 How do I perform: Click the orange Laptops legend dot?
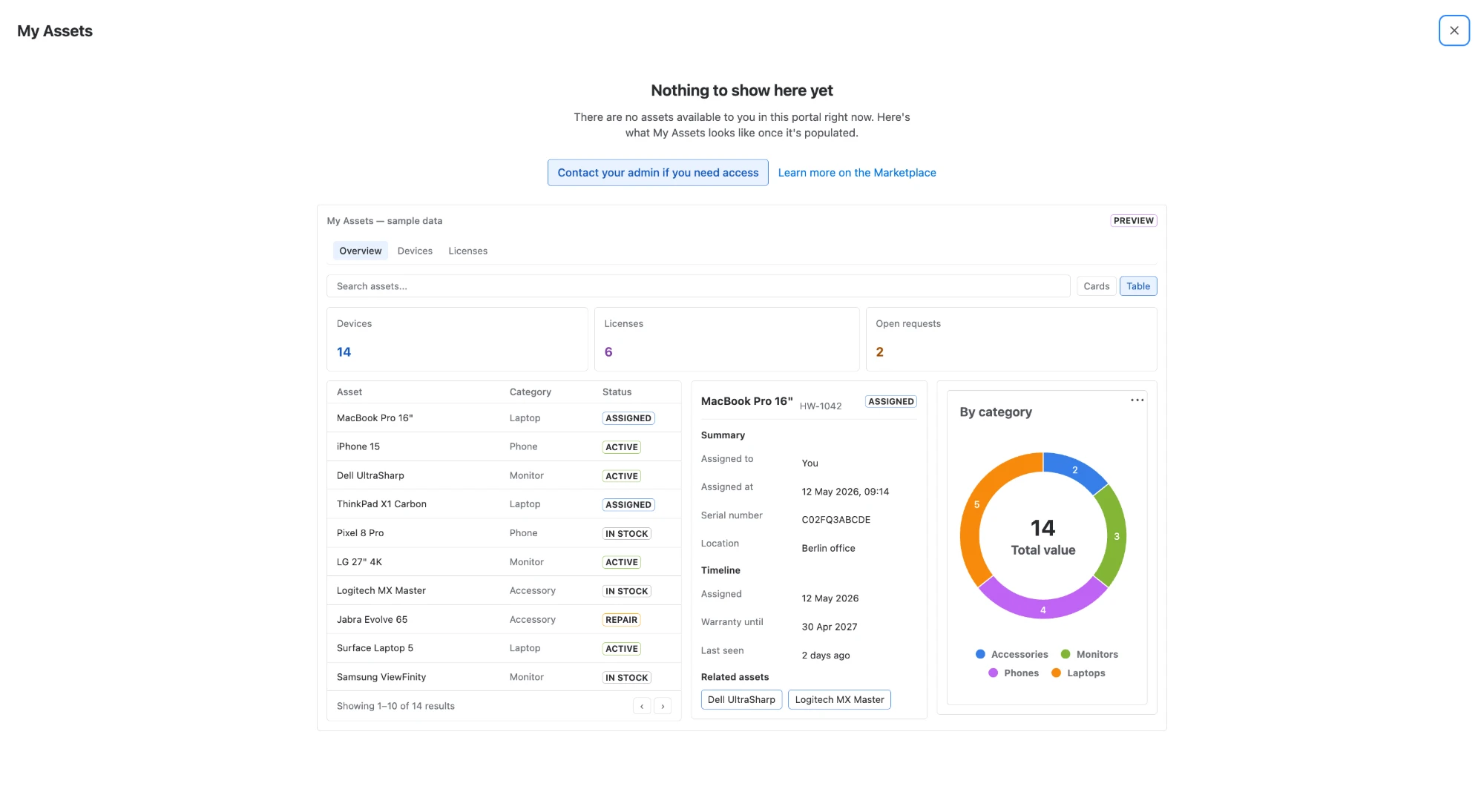(1056, 673)
